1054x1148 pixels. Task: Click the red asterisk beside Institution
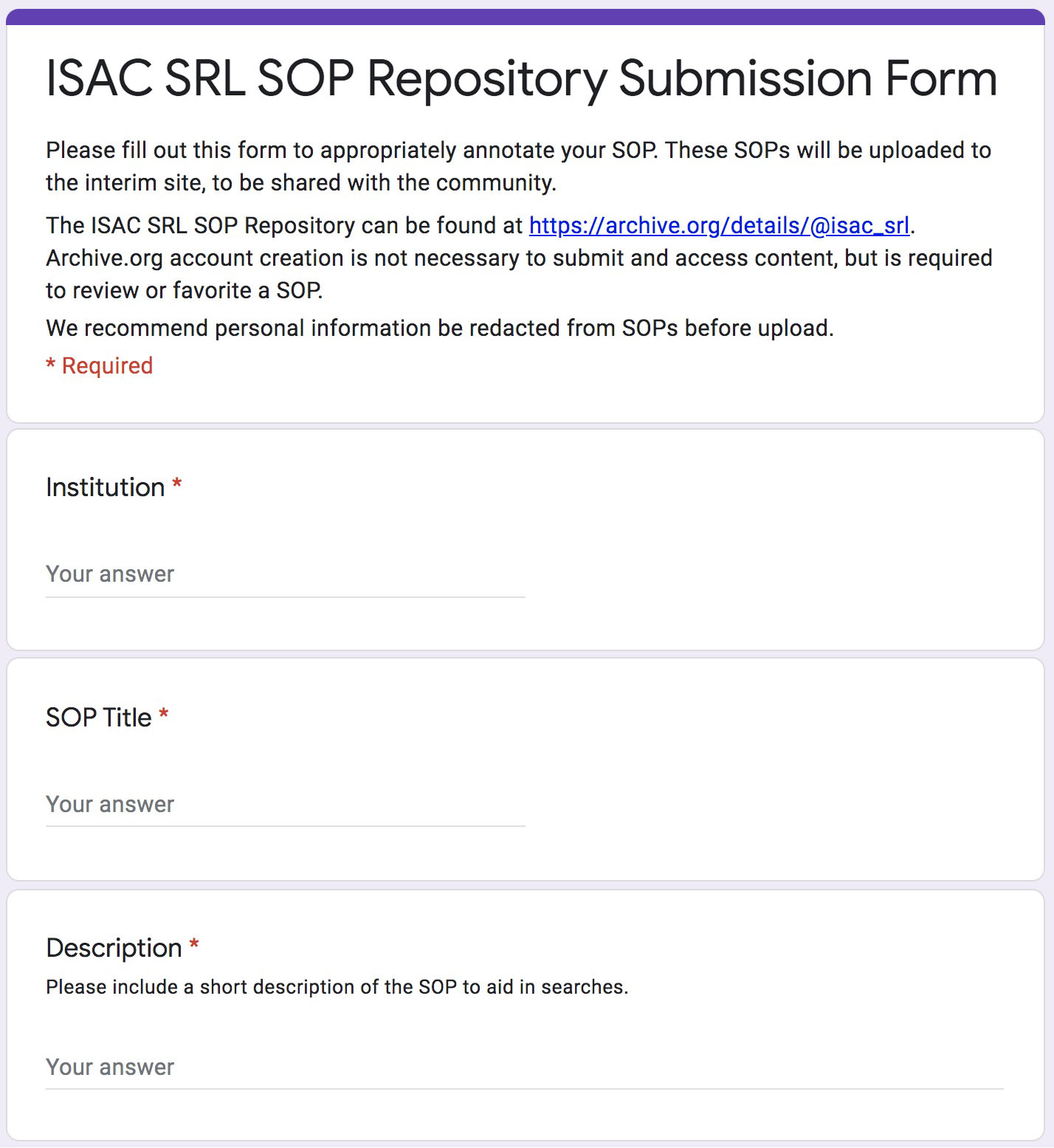tap(177, 484)
